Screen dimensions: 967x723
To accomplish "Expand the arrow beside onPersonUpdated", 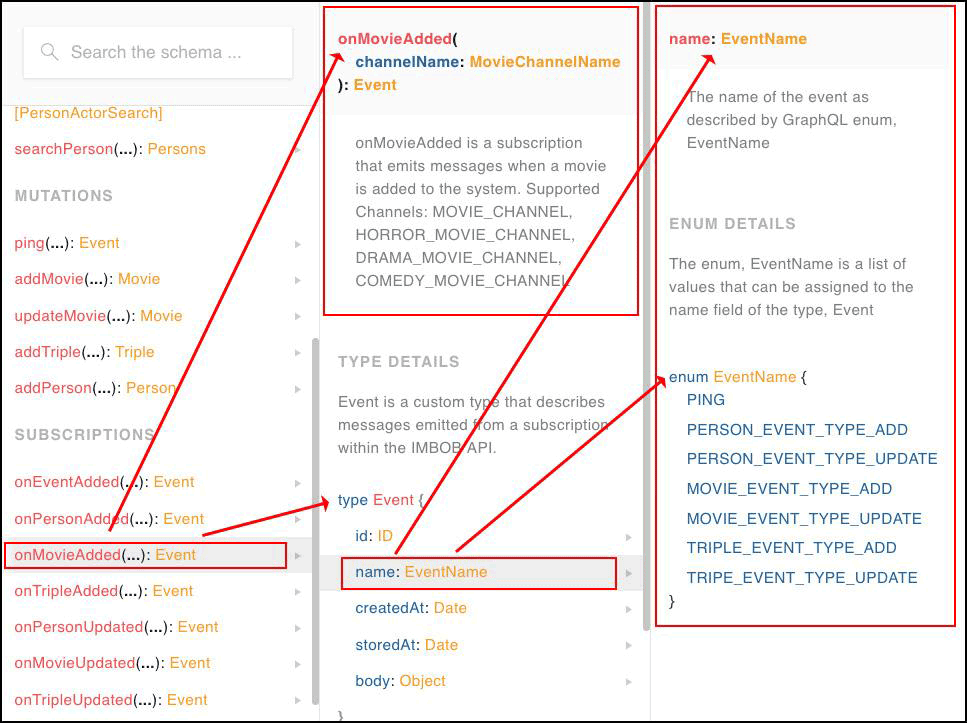I will (298, 629).
